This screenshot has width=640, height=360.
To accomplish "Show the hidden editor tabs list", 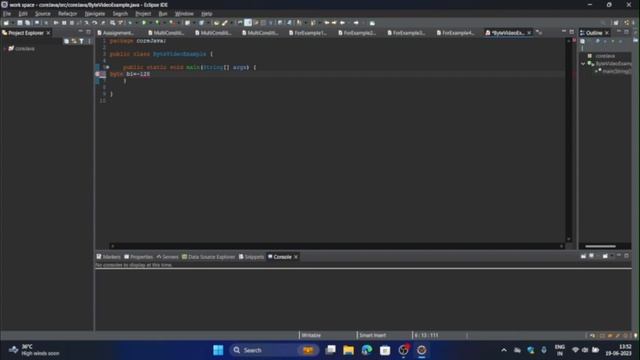I will click(x=539, y=33).
